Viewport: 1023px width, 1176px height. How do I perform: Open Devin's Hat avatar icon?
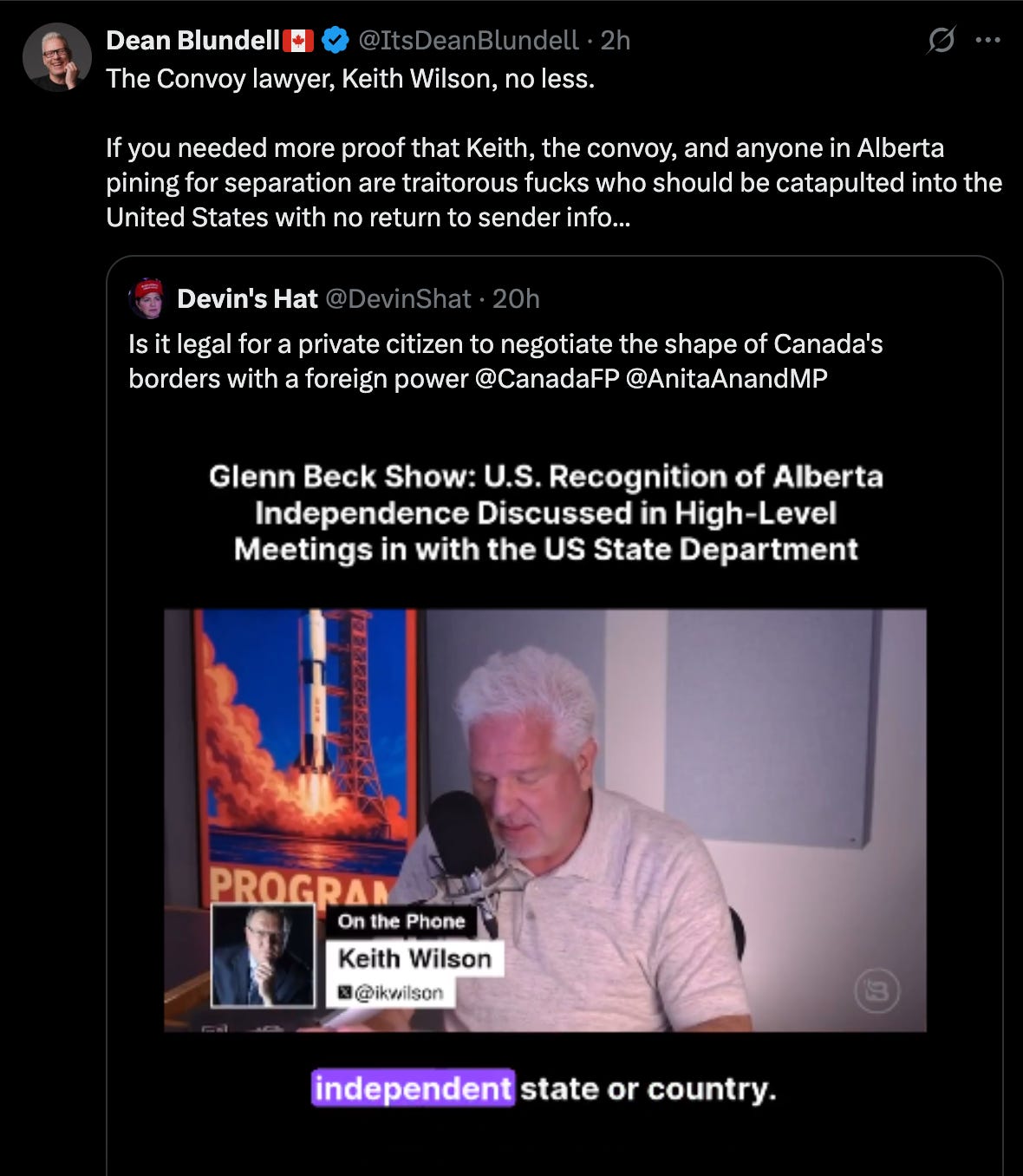tap(147, 299)
